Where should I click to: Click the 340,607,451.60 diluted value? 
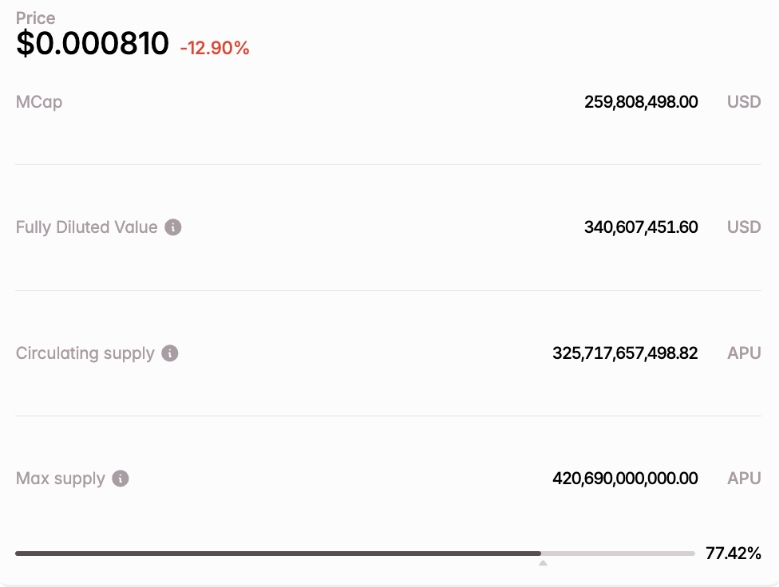pos(641,227)
